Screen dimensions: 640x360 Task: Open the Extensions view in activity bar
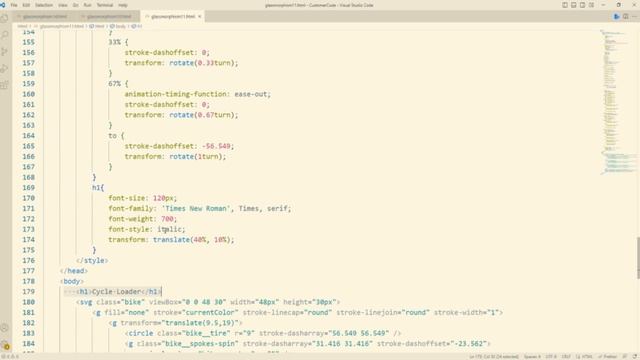[x=4, y=85]
